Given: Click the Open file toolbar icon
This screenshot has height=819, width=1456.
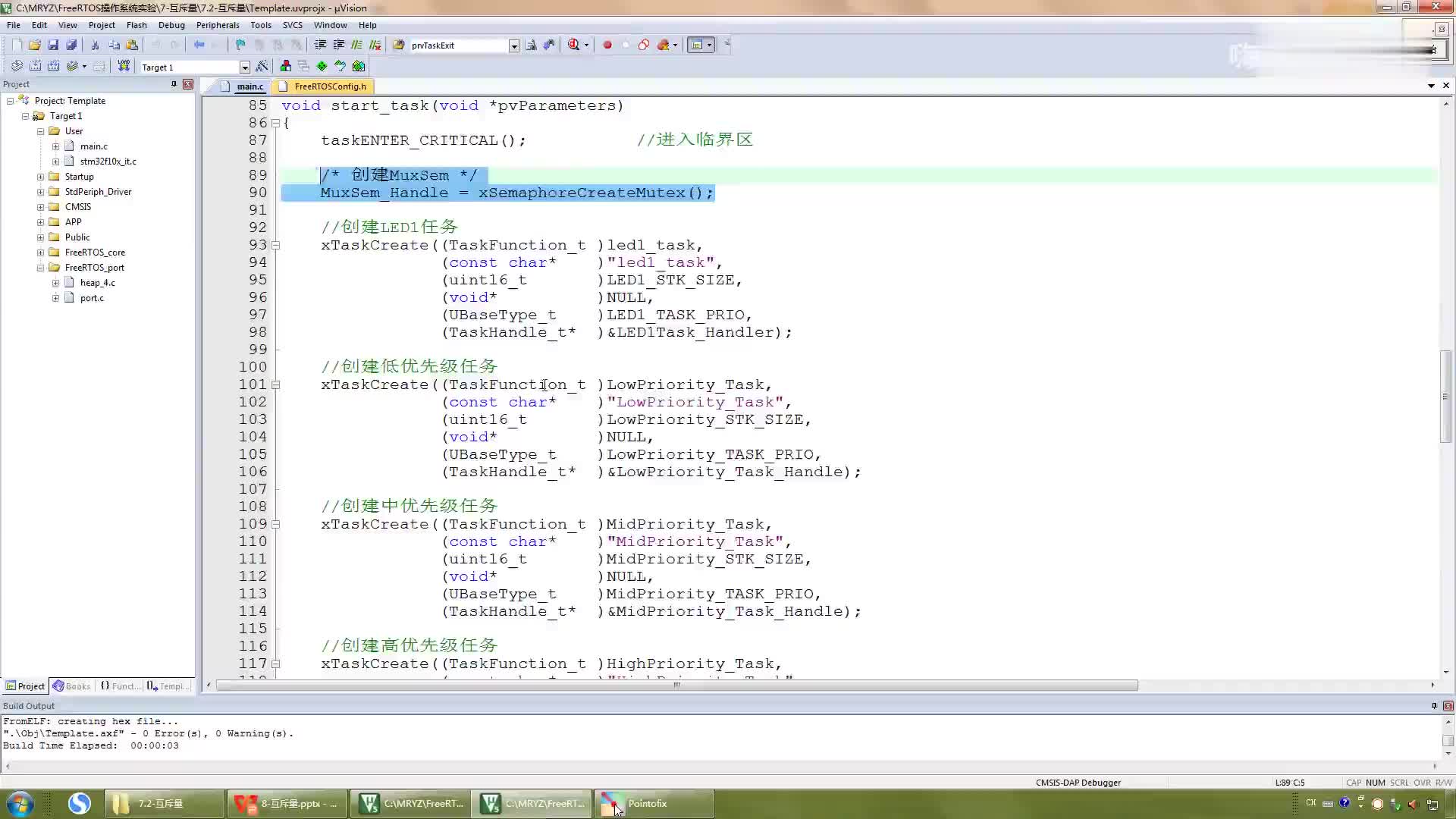Looking at the screenshot, I should pyautogui.click(x=35, y=45).
